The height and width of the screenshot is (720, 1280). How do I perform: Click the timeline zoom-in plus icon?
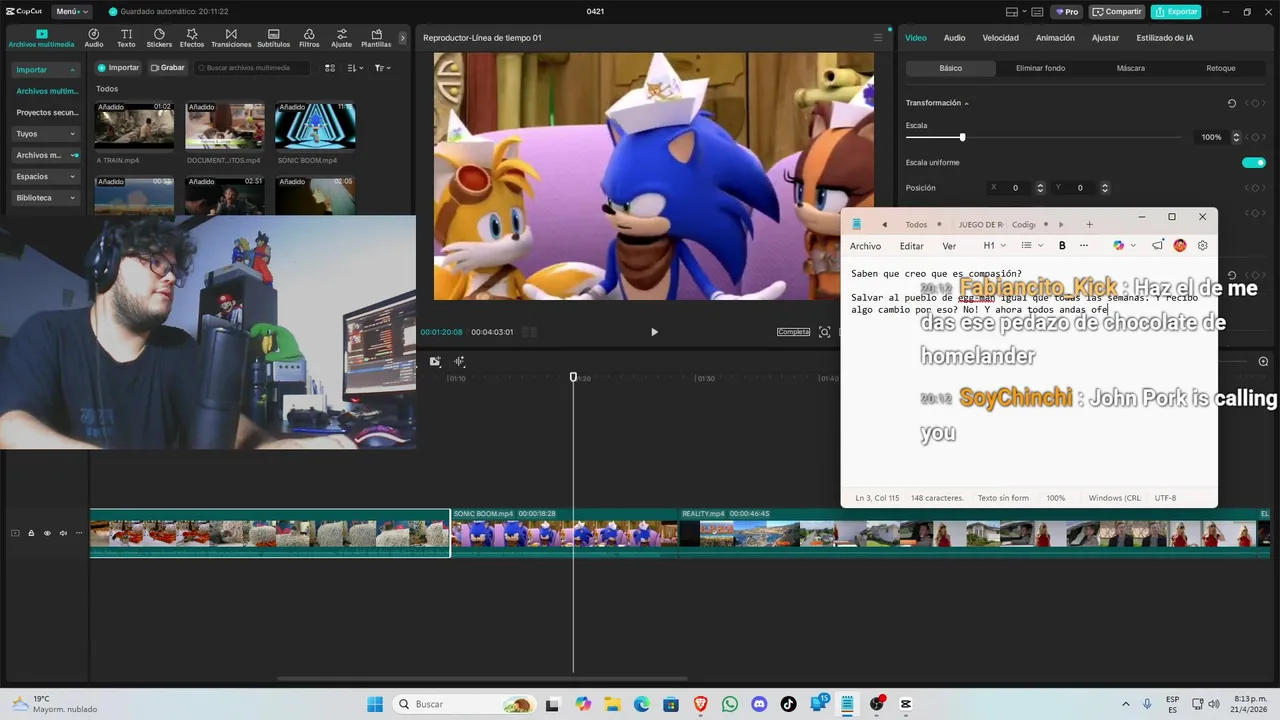1263,362
